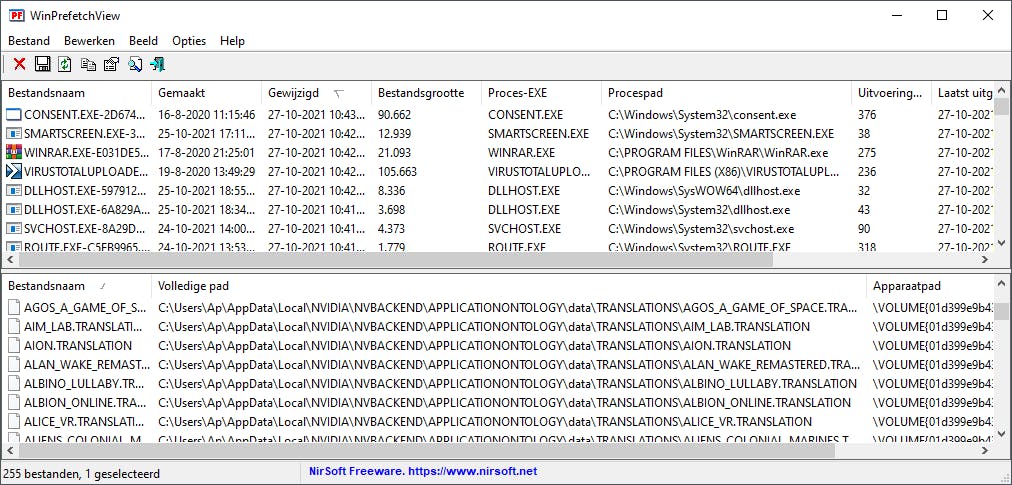Screen dimensions: 1012x485
Task: Click the icon of CONSENT.EXE-2D674 row
Action: 14,115
